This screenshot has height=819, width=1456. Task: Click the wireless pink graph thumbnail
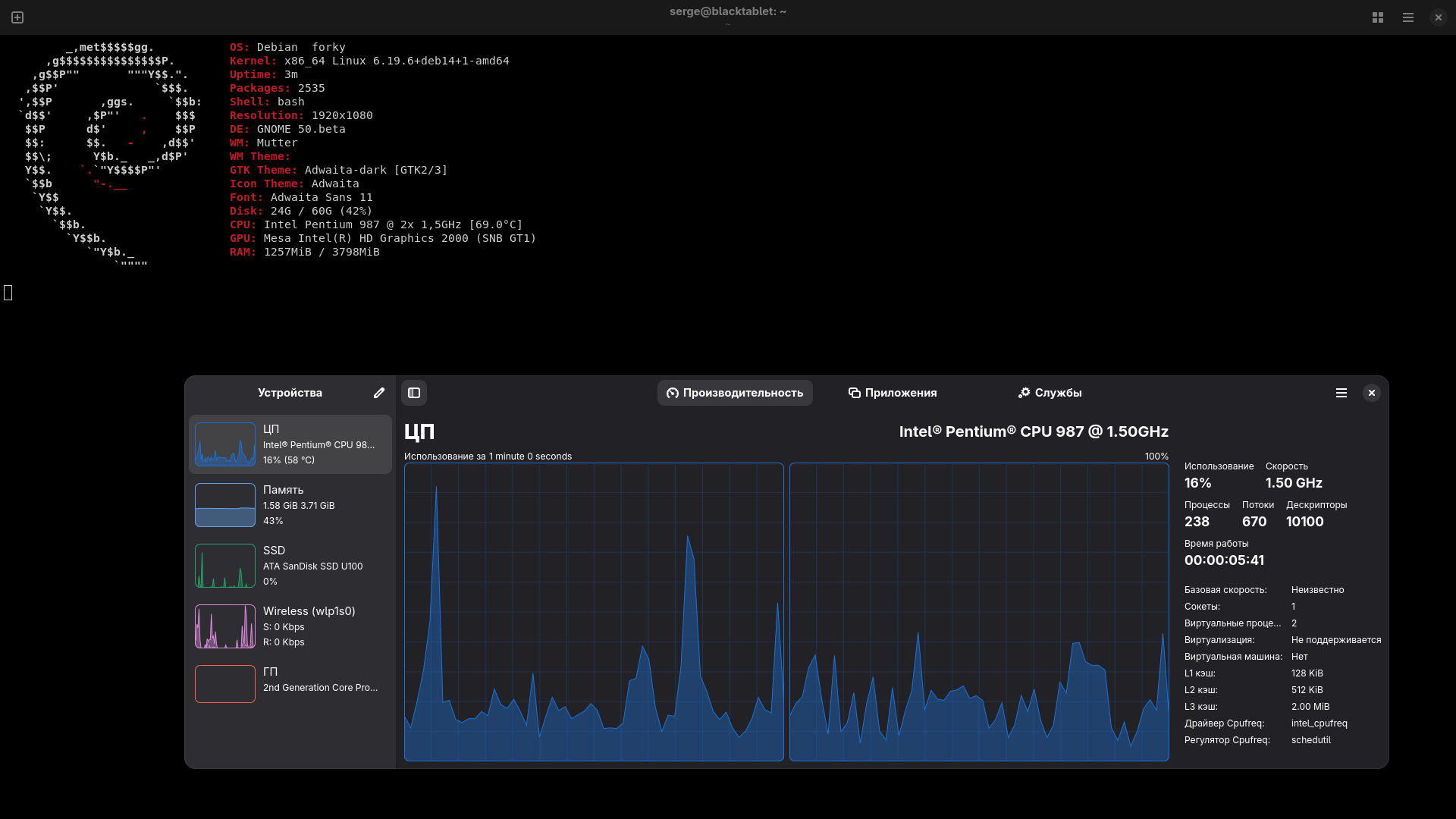point(225,626)
